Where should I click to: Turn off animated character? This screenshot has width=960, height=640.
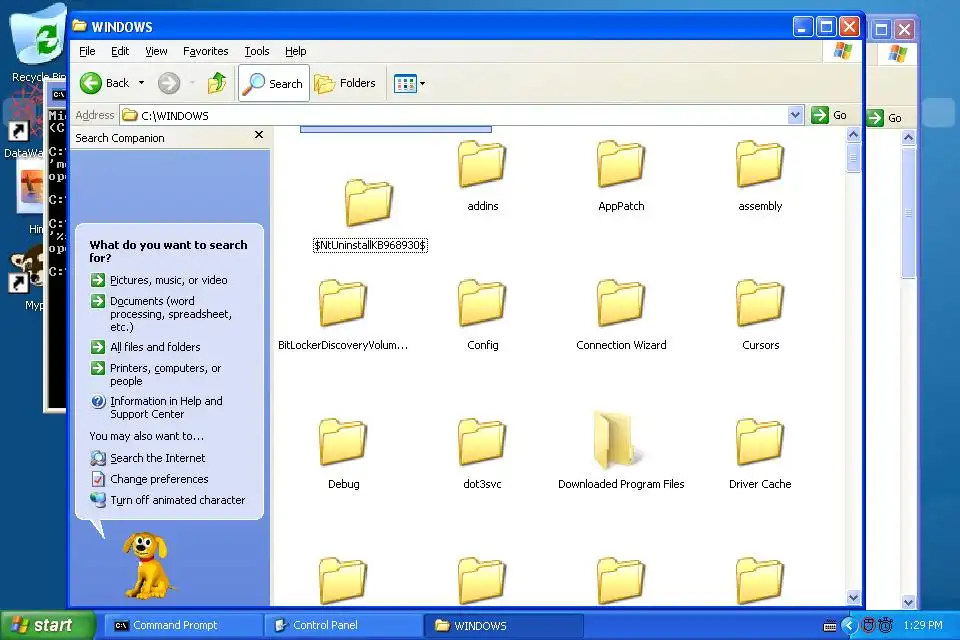[x=178, y=500]
